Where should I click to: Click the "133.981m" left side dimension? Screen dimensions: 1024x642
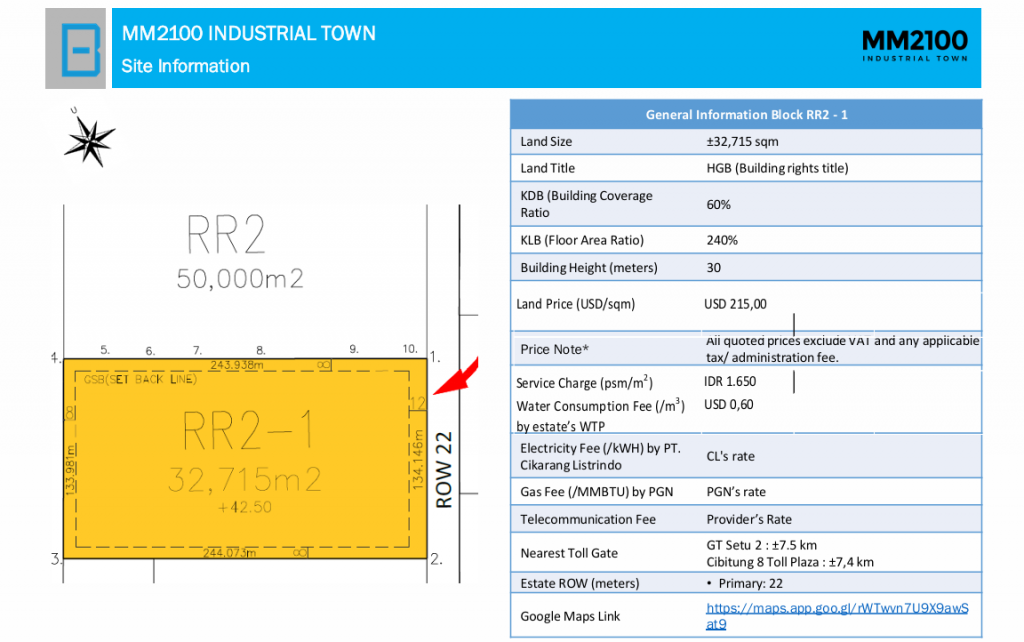click(70, 469)
